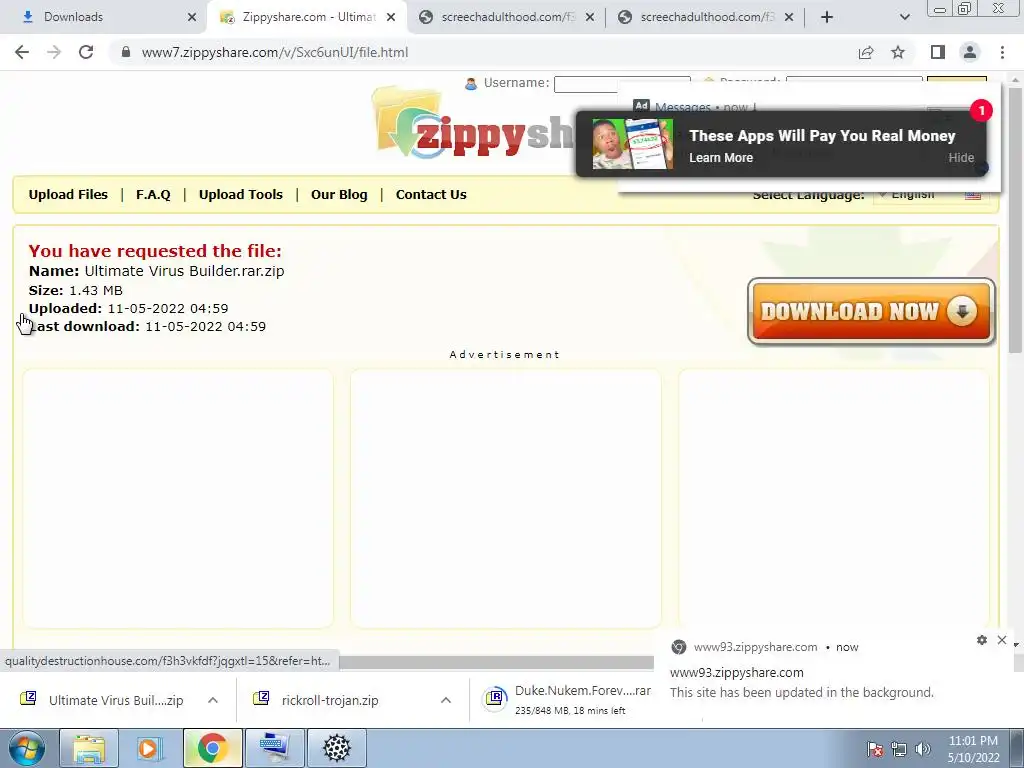Open the Windows Start menu
1024x768 pixels.
point(27,748)
